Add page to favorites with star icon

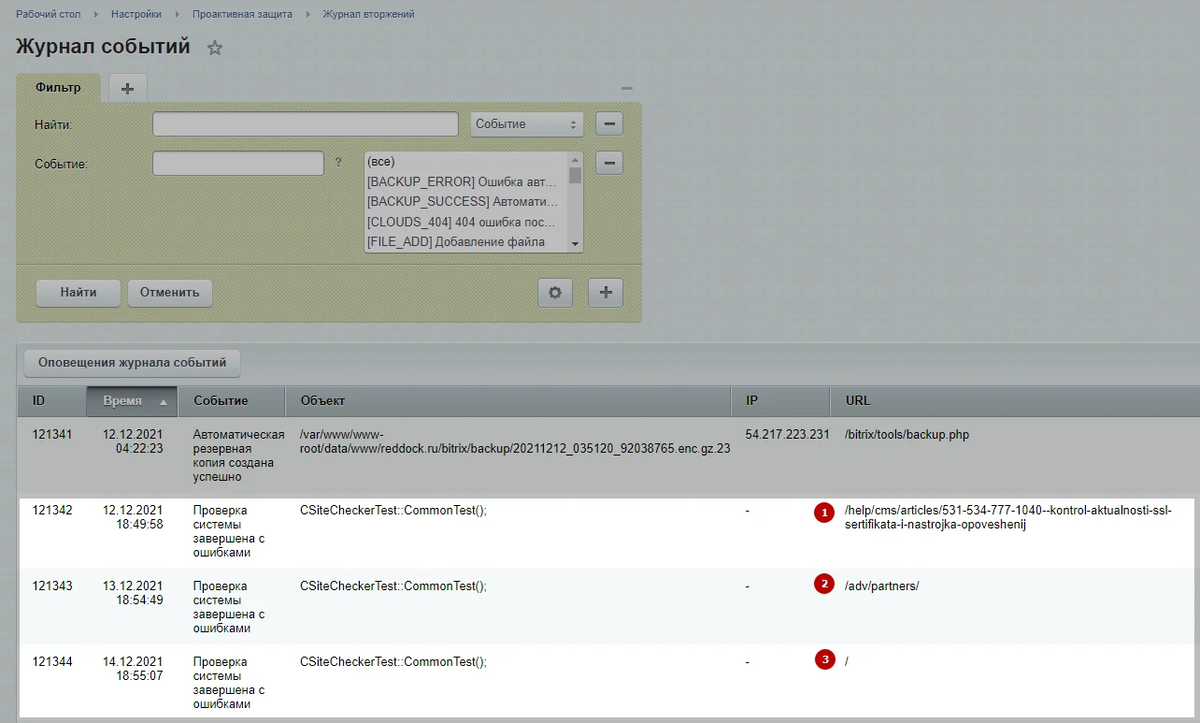pyautogui.click(x=214, y=48)
